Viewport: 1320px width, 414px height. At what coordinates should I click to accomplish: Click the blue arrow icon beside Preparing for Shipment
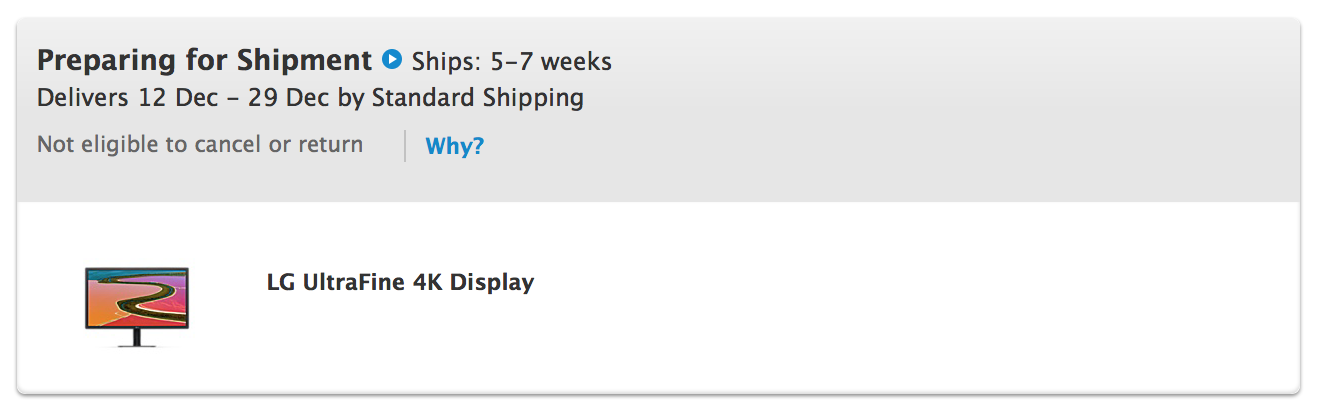coord(392,60)
